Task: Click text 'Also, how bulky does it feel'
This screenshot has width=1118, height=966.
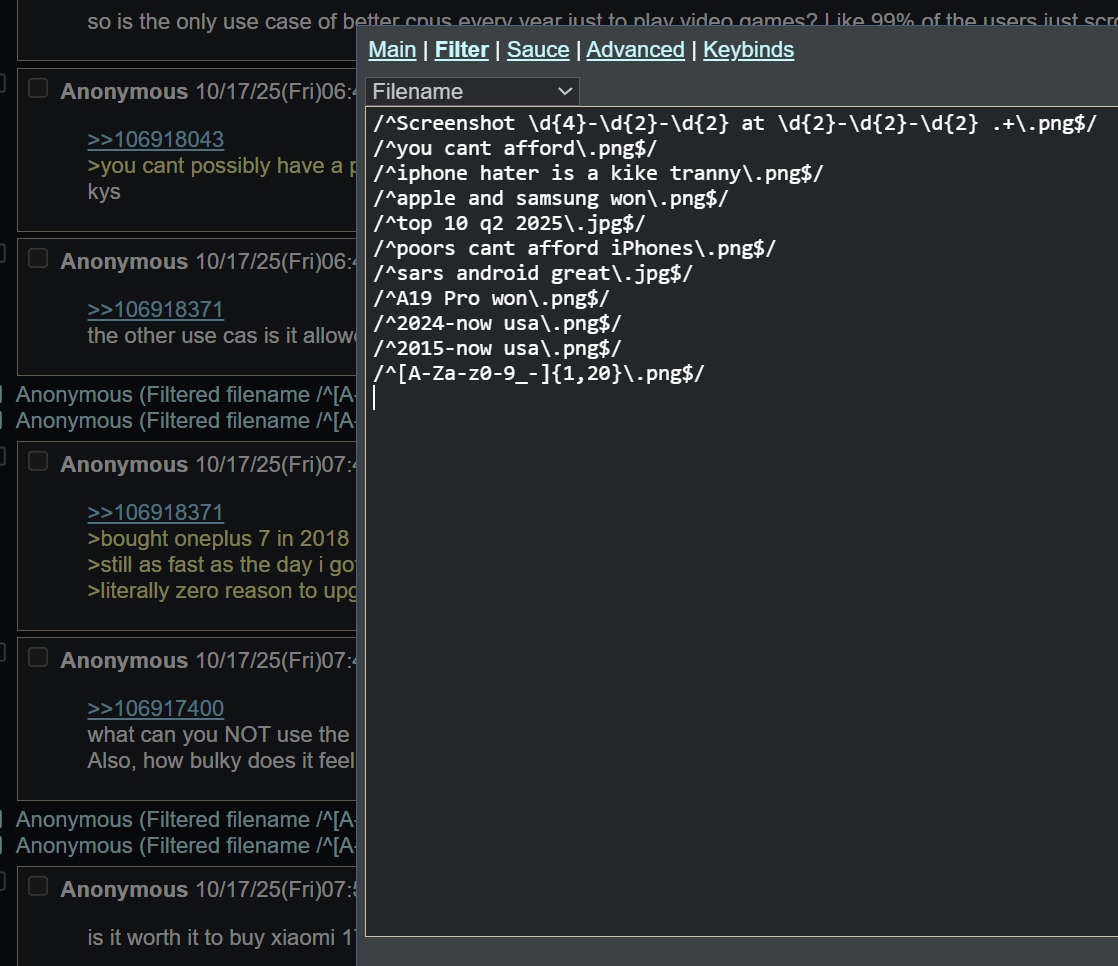Action: 221,761
